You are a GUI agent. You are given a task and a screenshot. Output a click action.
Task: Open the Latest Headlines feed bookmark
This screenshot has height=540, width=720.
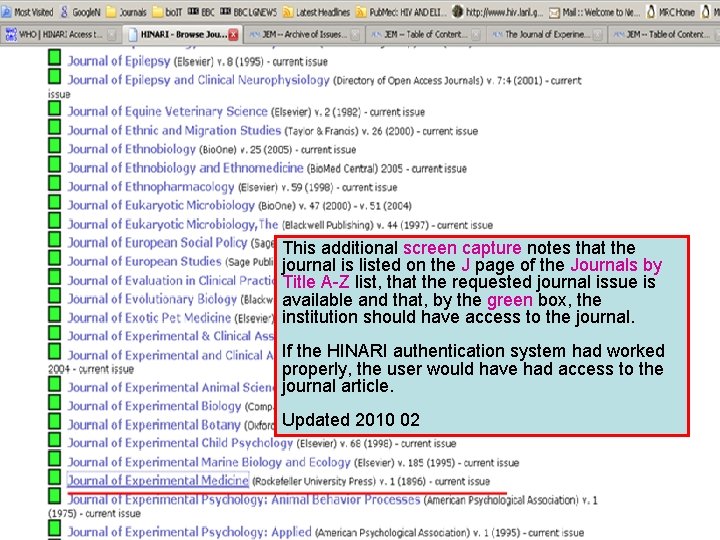point(316,12)
